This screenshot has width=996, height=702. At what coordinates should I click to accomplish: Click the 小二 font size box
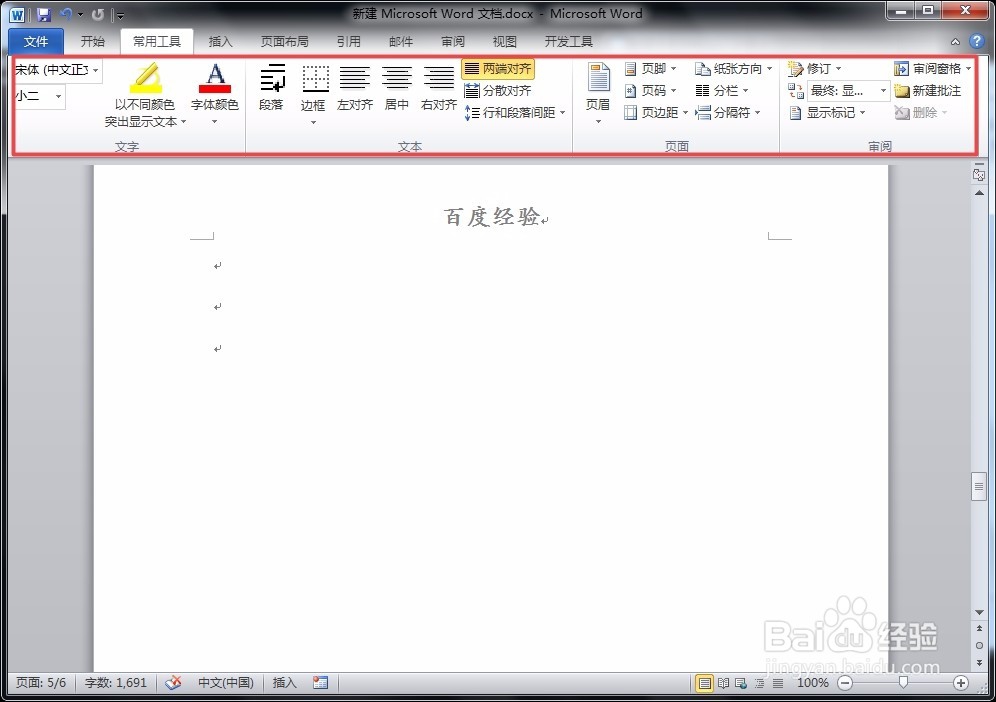33,96
